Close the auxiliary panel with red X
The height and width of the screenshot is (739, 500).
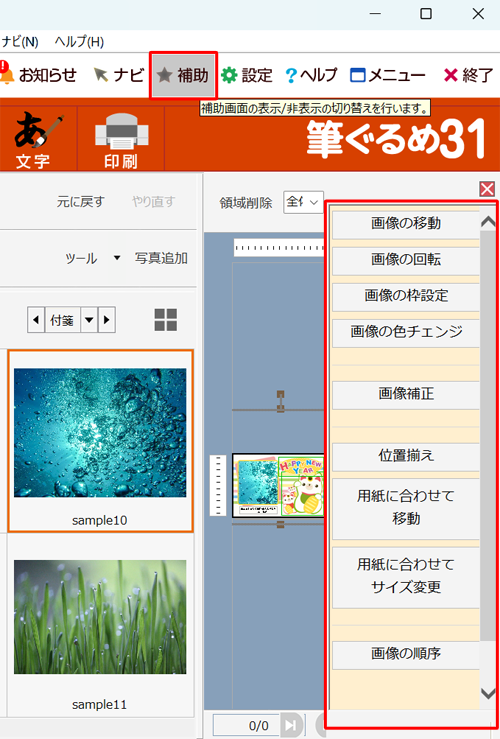[487, 189]
